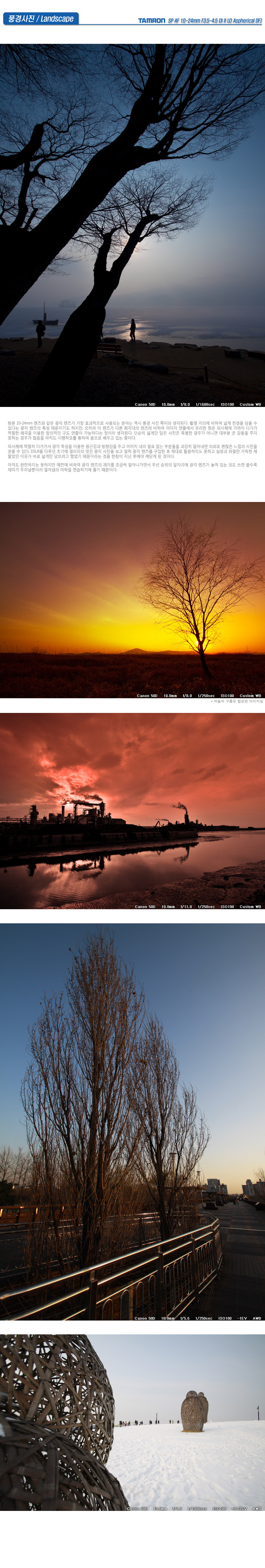The width and height of the screenshot is (265, 1568).
Task: Click the SP AF 10-24mm lens name text
Action: [x=215, y=21]
